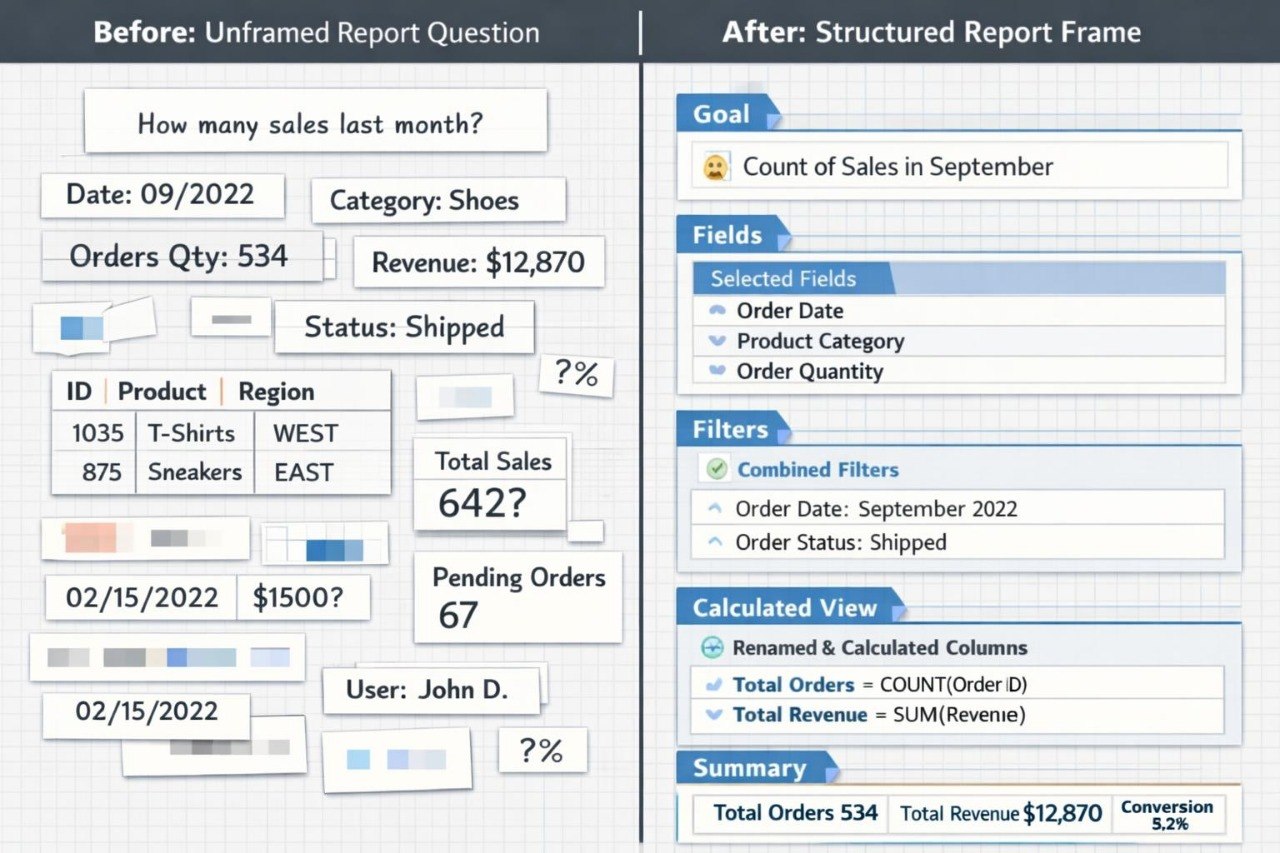Screen dimensions: 1280x853
Task: Click the Pending Orders 67 card
Action: 518,596
